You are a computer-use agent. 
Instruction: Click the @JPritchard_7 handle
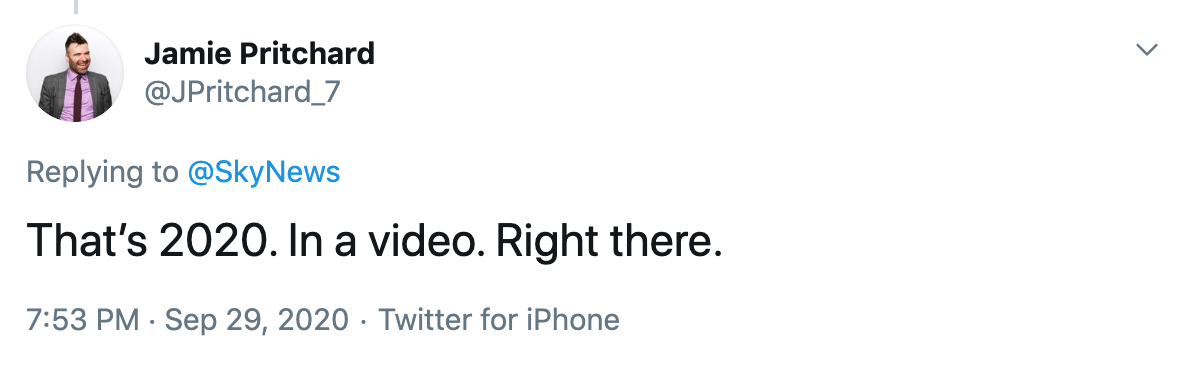click(x=242, y=92)
